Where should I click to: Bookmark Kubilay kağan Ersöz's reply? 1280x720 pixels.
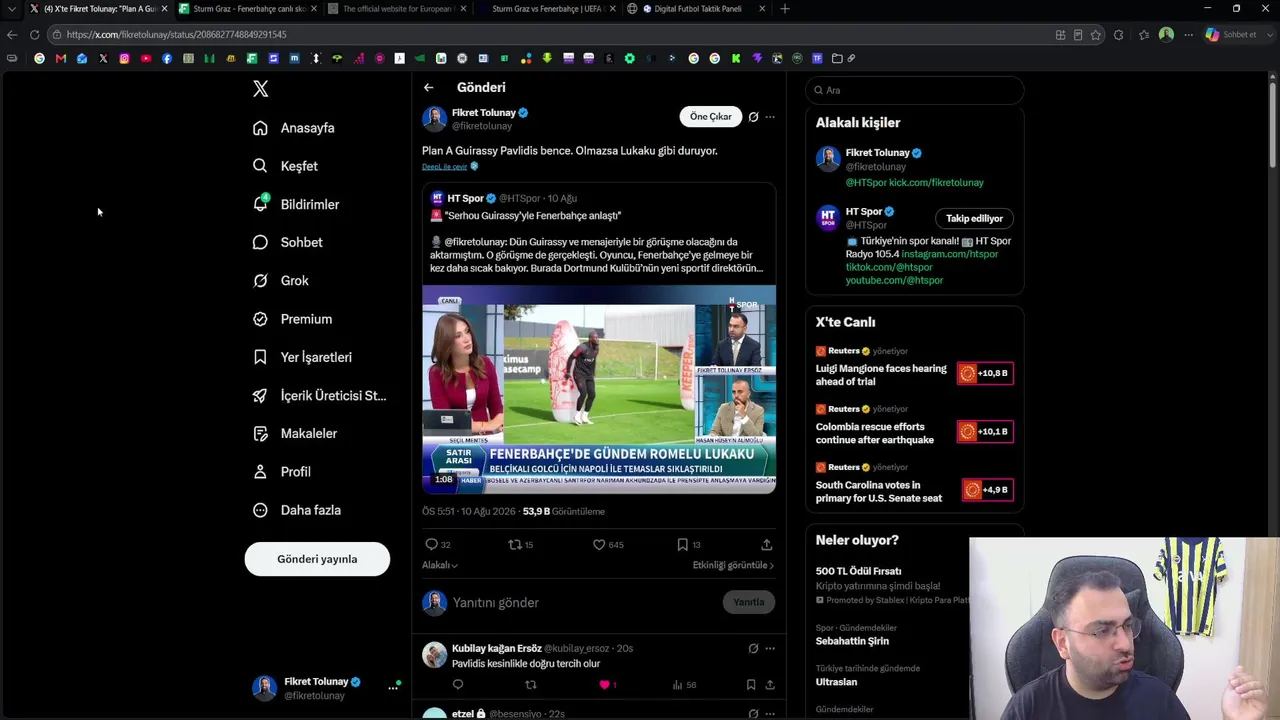(751, 685)
